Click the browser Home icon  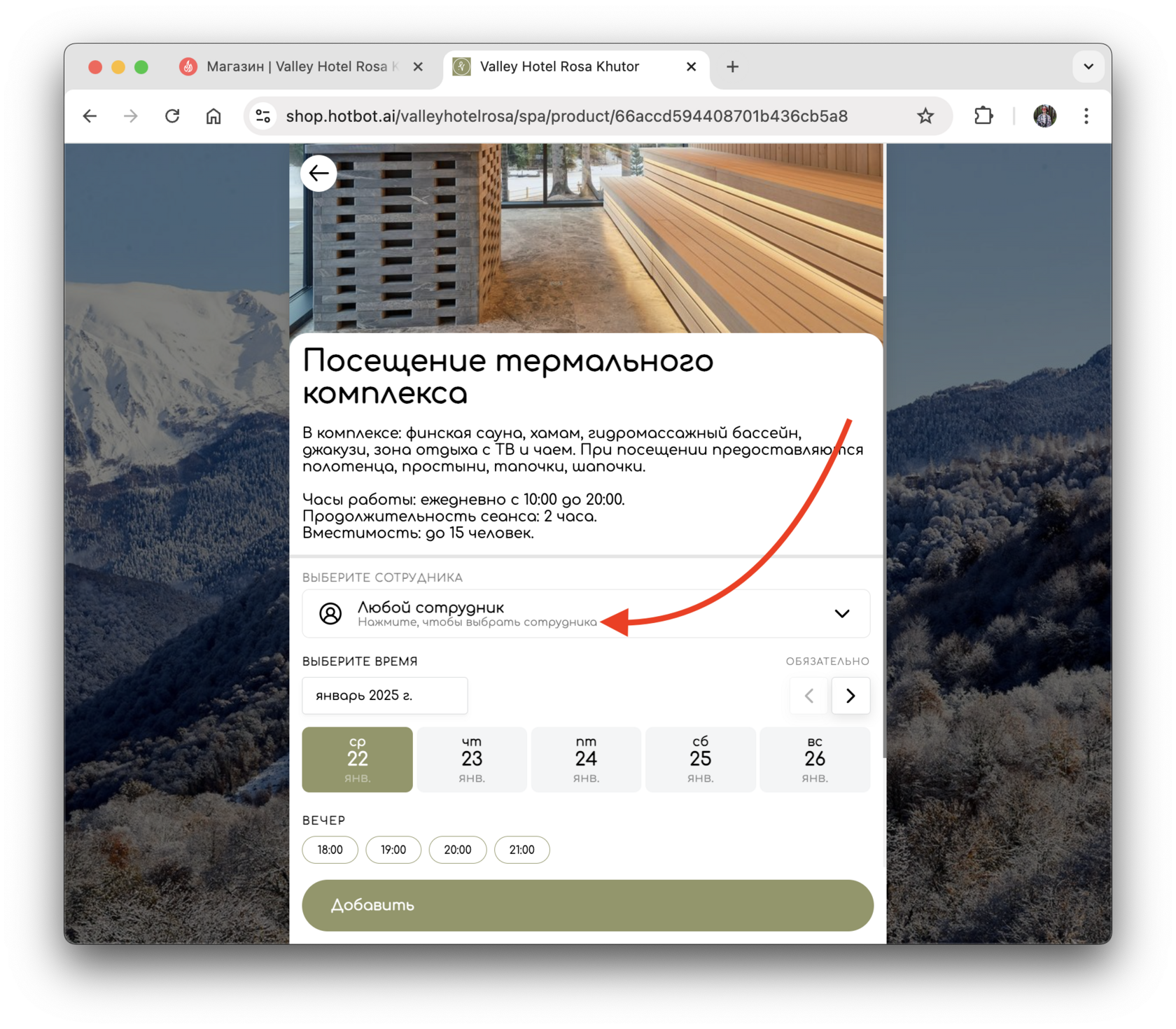(213, 115)
